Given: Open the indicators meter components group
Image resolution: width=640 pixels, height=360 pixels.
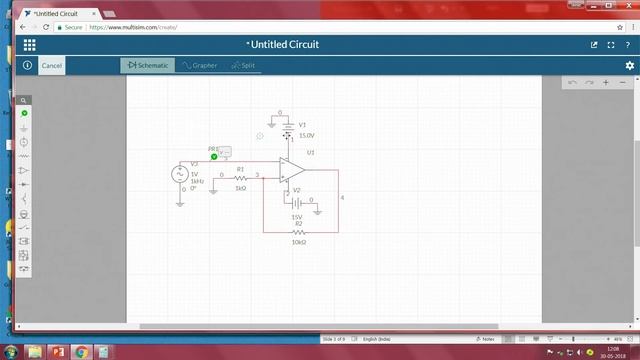Looking at the screenshot, I should 24,214.
